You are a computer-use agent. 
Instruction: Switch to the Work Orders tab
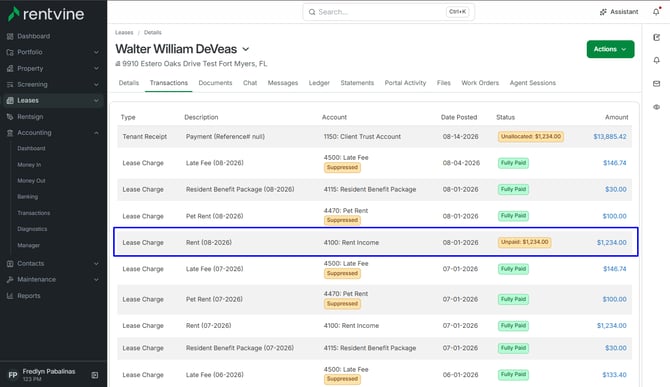[x=480, y=83]
